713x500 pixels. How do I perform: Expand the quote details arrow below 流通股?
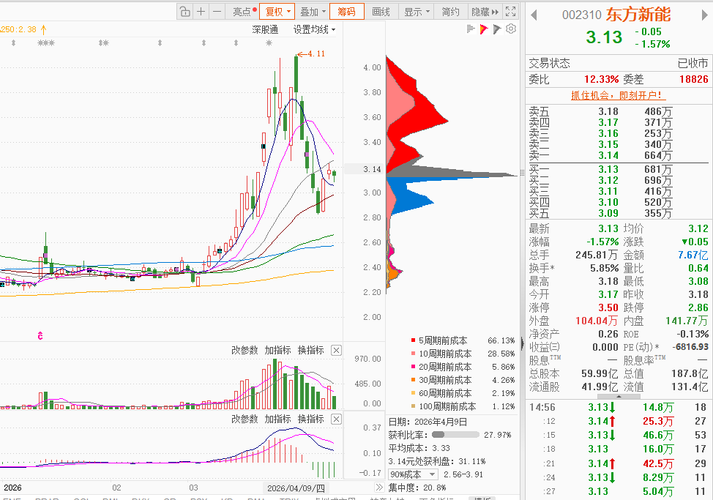click(619, 397)
